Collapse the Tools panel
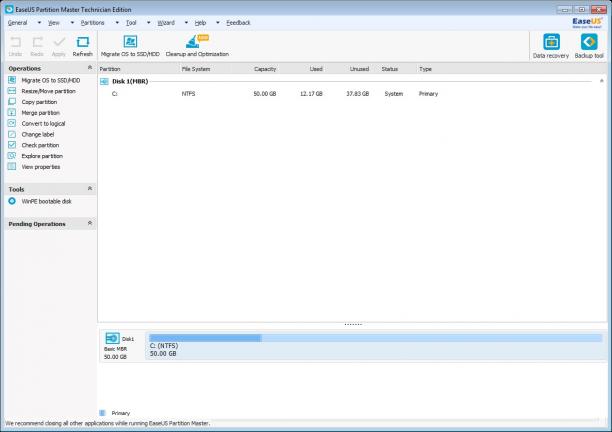 click(x=90, y=188)
